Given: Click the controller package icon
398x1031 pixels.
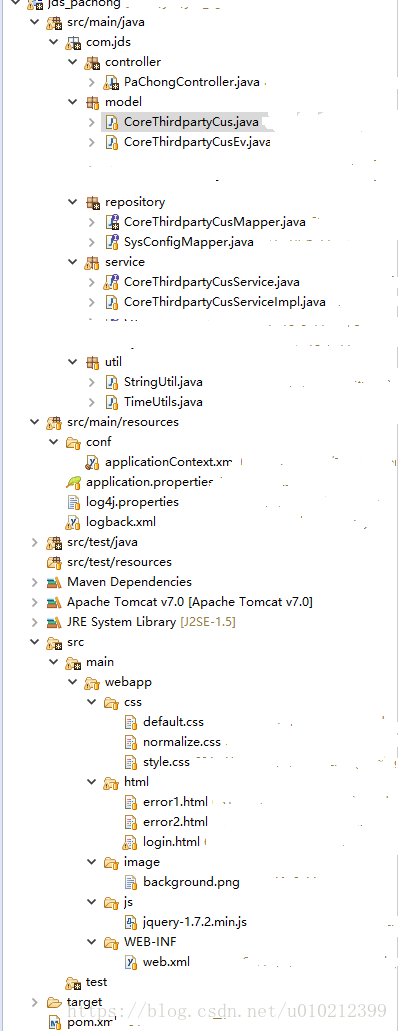Looking at the screenshot, I should (91, 62).
